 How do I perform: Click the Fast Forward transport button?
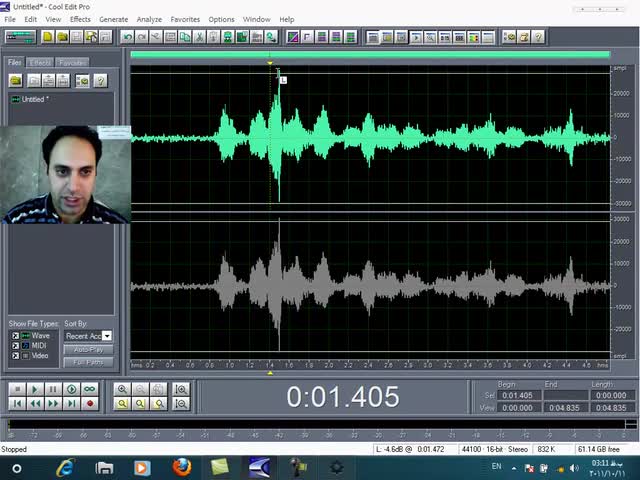pos(53,404)
